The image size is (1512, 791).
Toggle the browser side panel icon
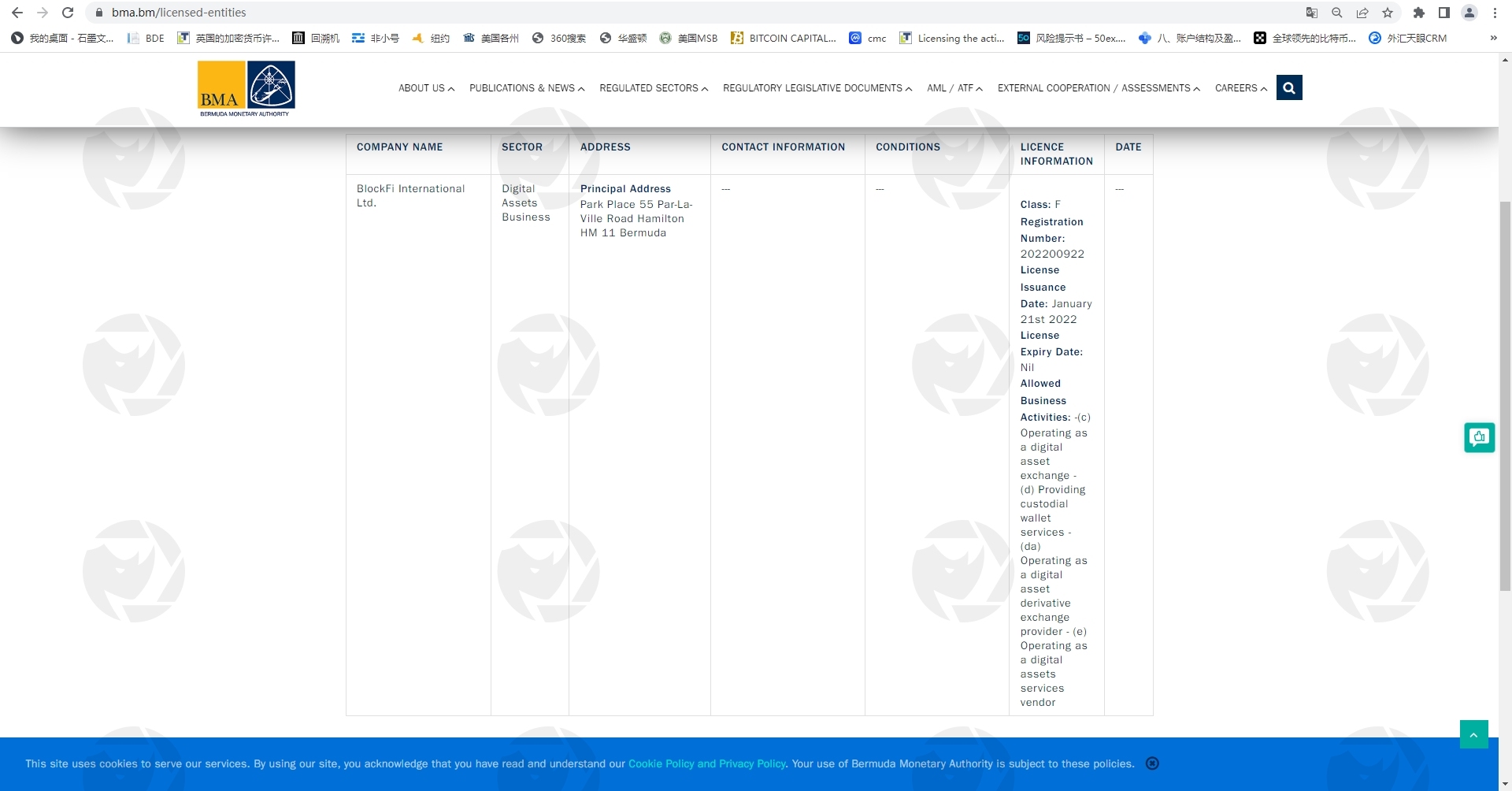[1444, 13]
